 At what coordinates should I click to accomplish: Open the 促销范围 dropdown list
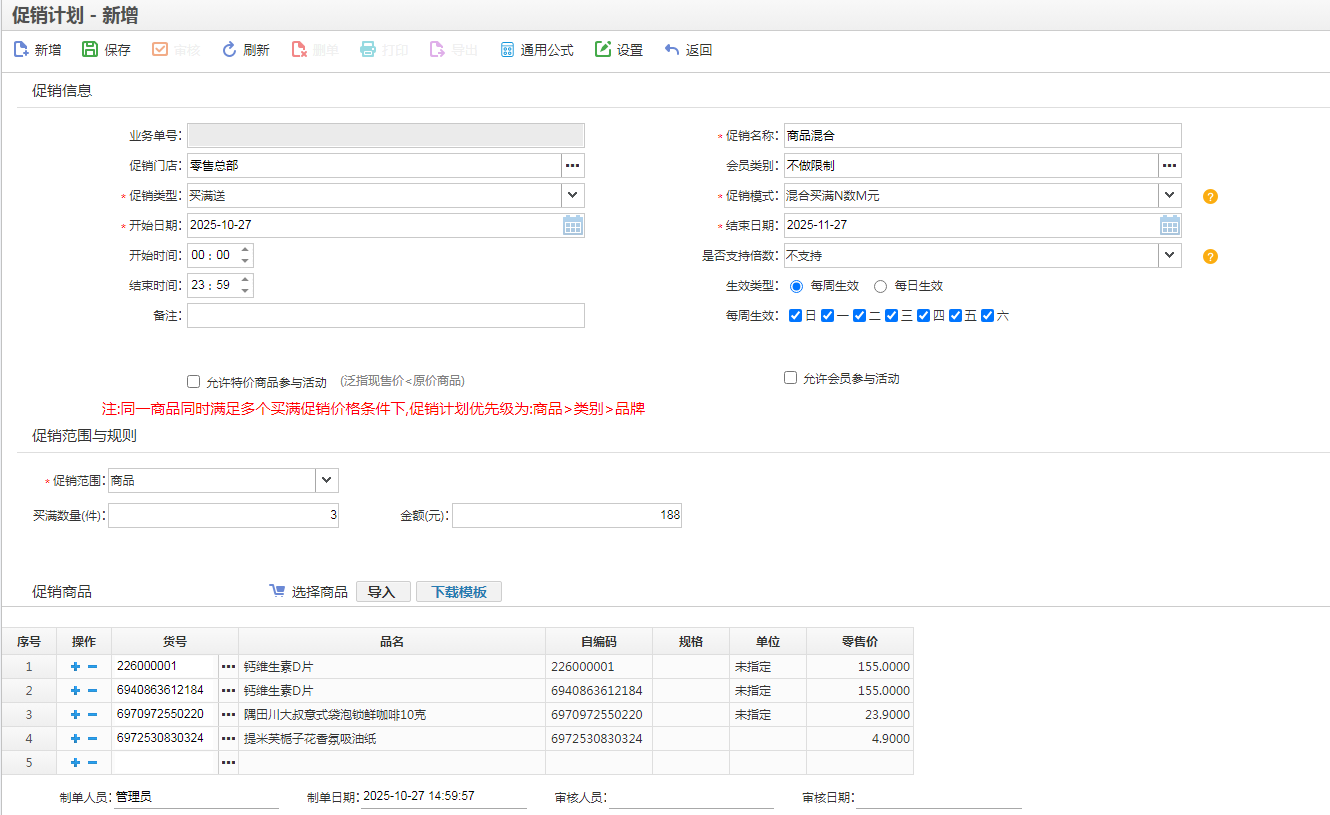pos(327,481)
